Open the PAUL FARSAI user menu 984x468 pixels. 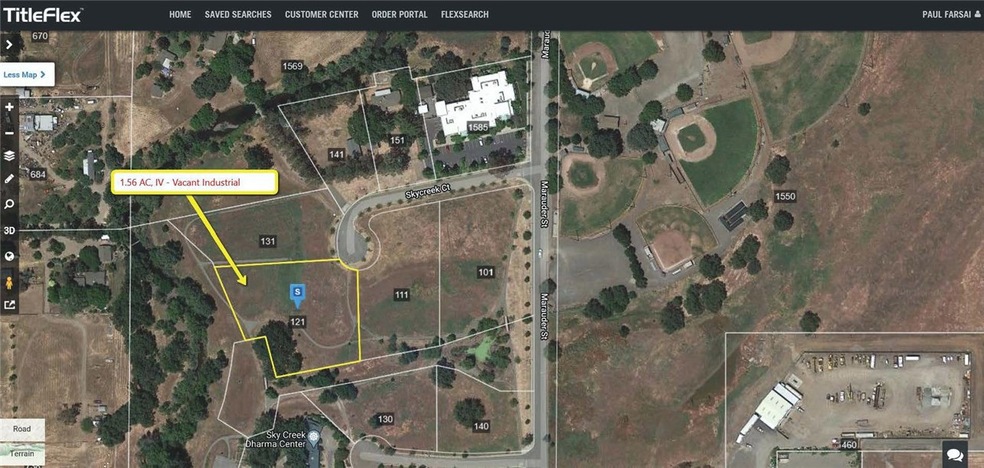tap(951, 14)
